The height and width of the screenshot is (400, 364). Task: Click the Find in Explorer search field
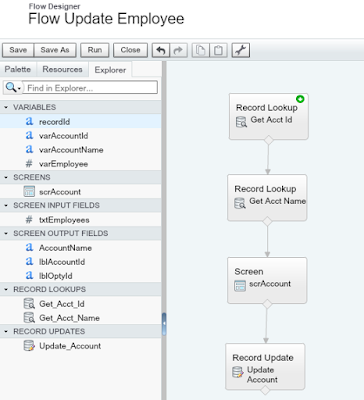90,88
